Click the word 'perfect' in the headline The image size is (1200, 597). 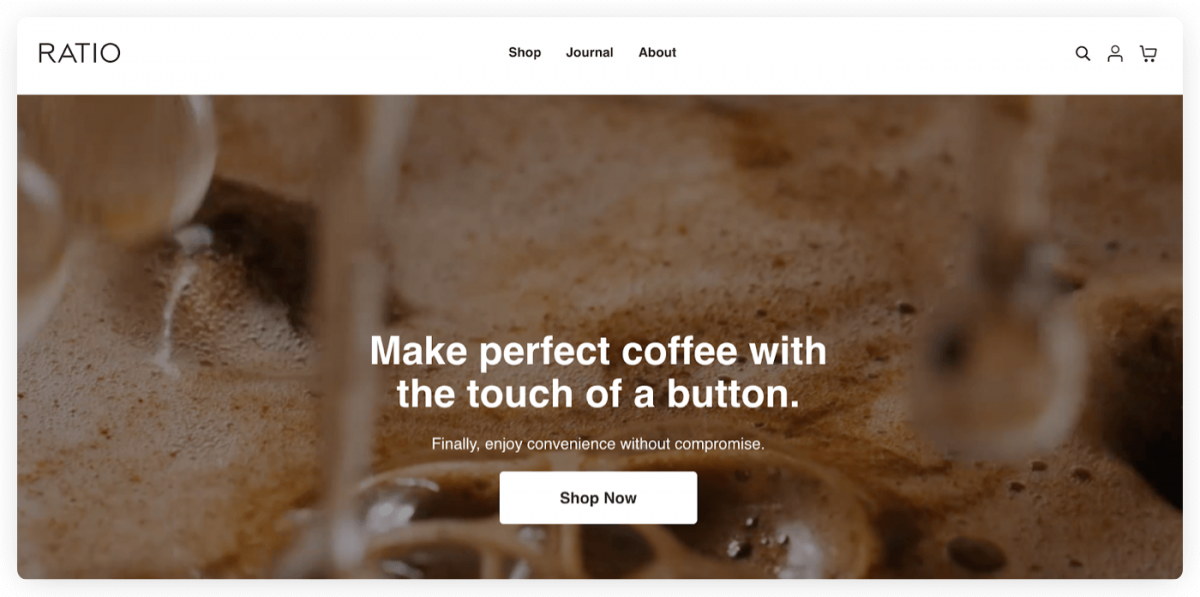545,352
